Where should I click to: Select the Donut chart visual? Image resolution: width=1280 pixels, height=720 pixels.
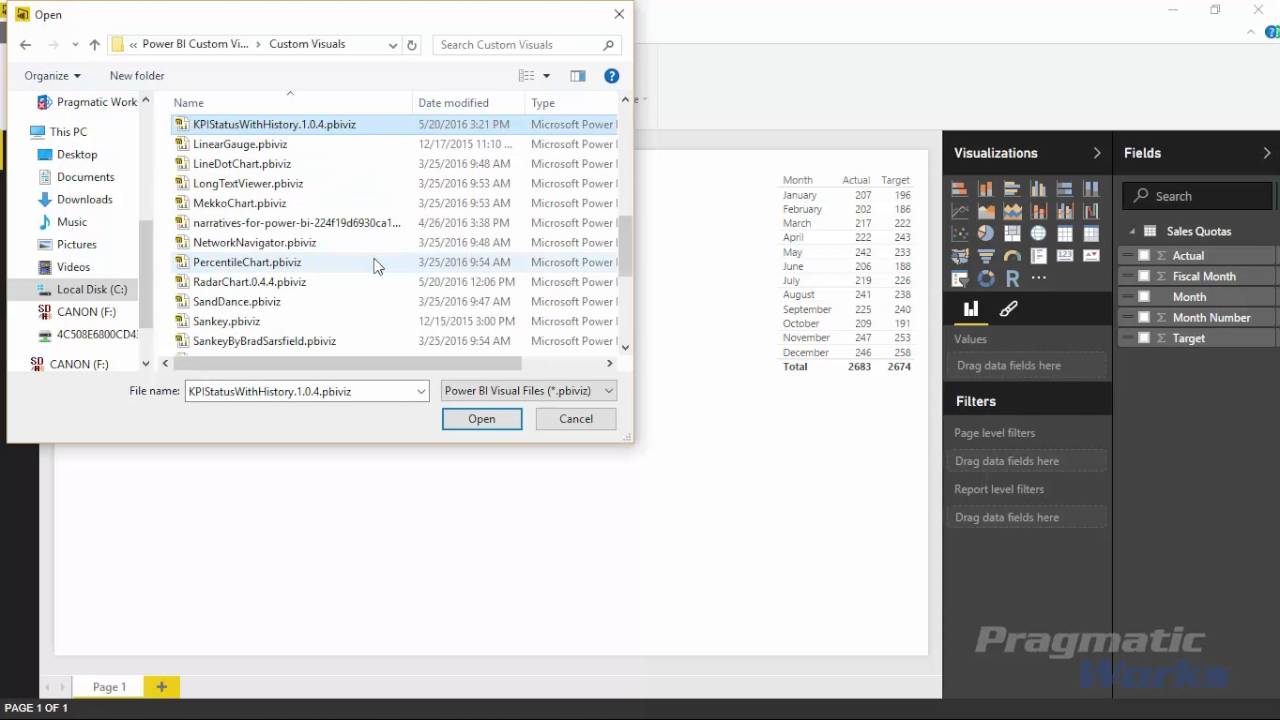(986, 279)
